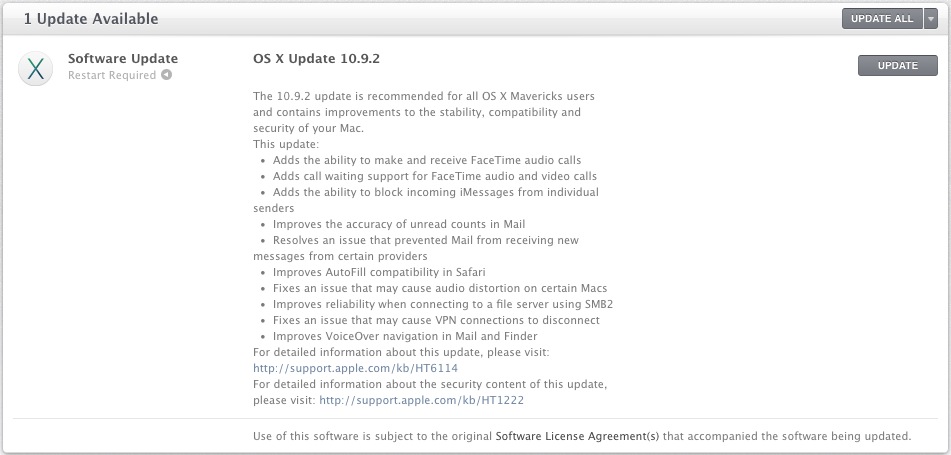Viewport: 951px width, 455px height.
Task: Open the Software License Agreement(s) link
Action: coord(577,436)
